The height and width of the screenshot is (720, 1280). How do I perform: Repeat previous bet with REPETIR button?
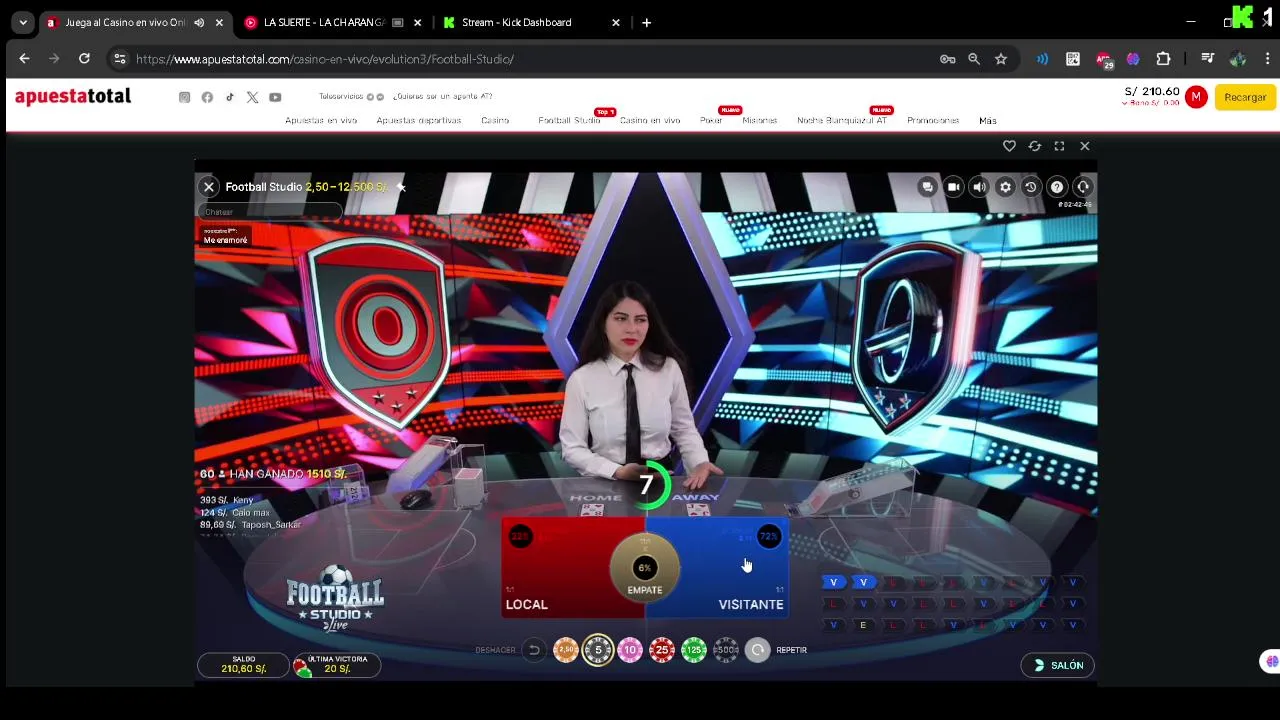[758, 650]
